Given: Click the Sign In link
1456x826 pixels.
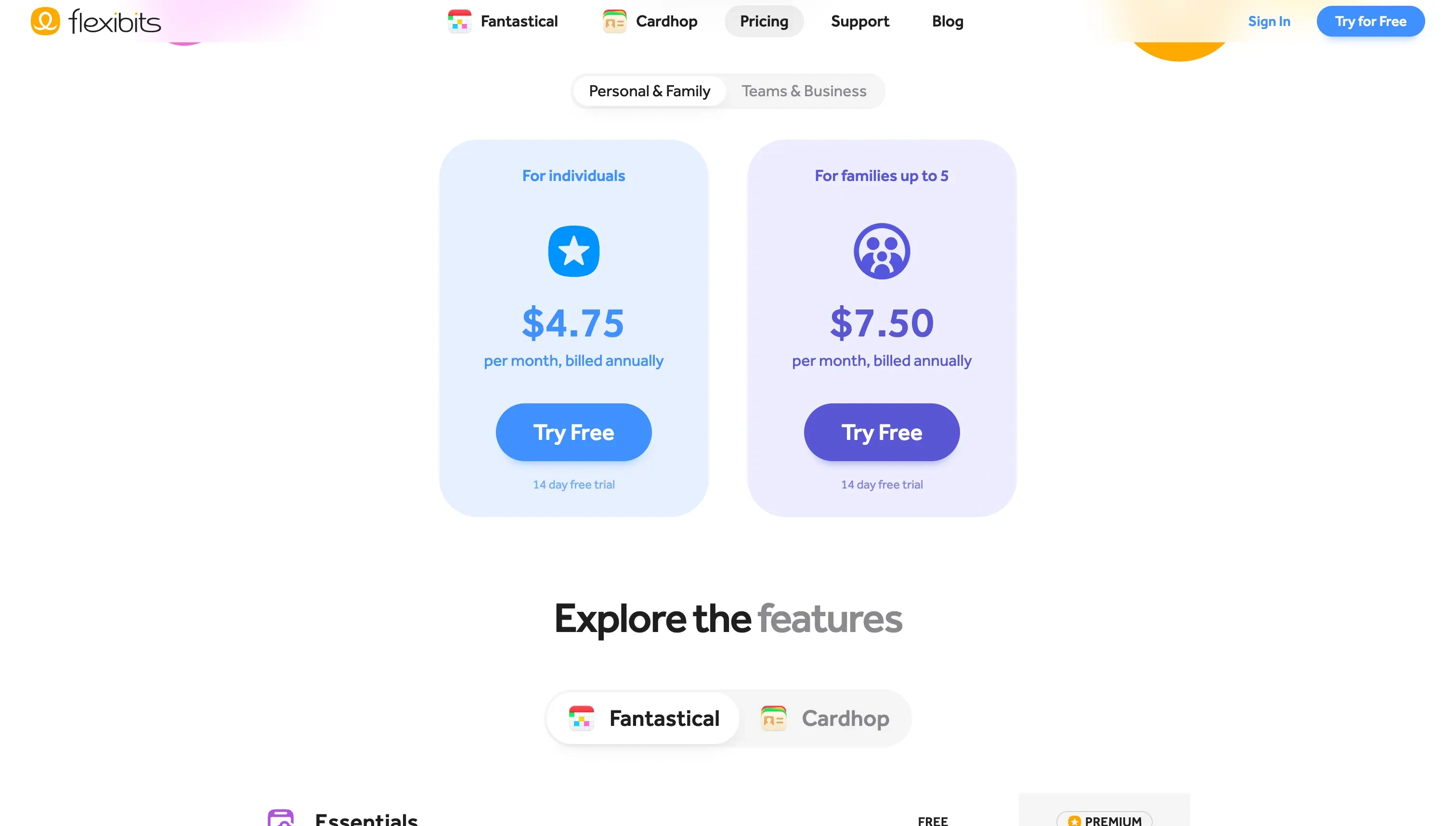Looking at the screenshot, I should pyautogui.click(x=1269, y=21).
